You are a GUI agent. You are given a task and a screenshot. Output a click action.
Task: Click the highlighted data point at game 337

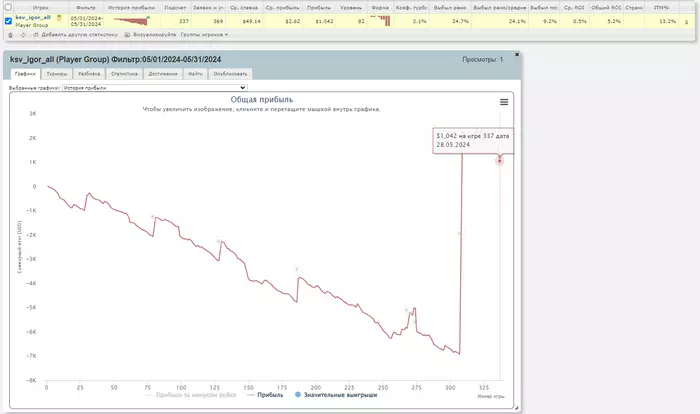point(500,161)
